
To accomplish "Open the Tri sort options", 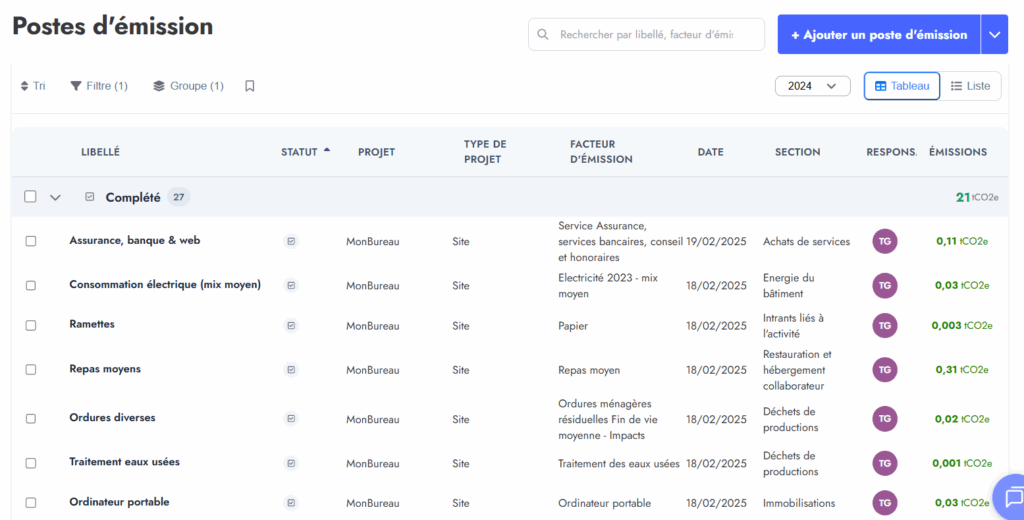I will coord(33,86).
